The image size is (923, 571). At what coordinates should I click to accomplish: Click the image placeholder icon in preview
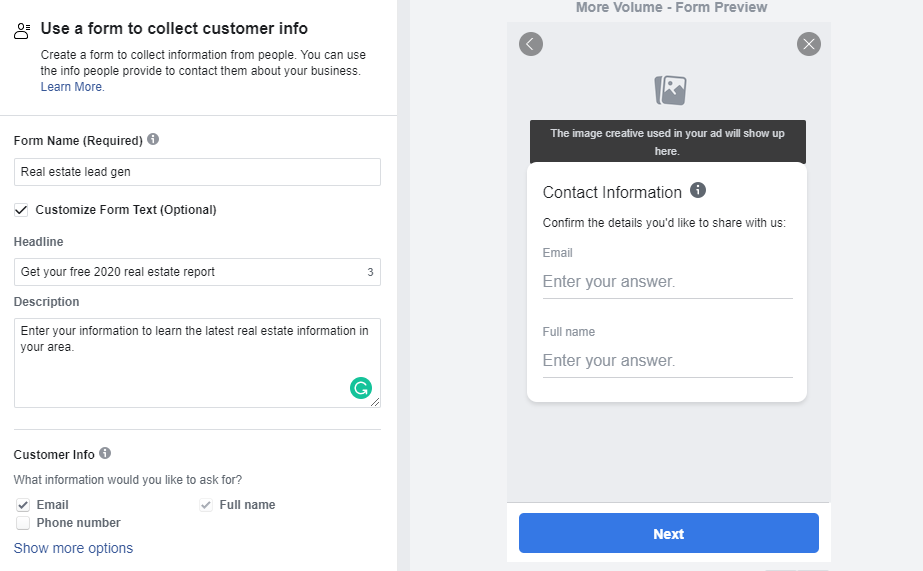670,90
